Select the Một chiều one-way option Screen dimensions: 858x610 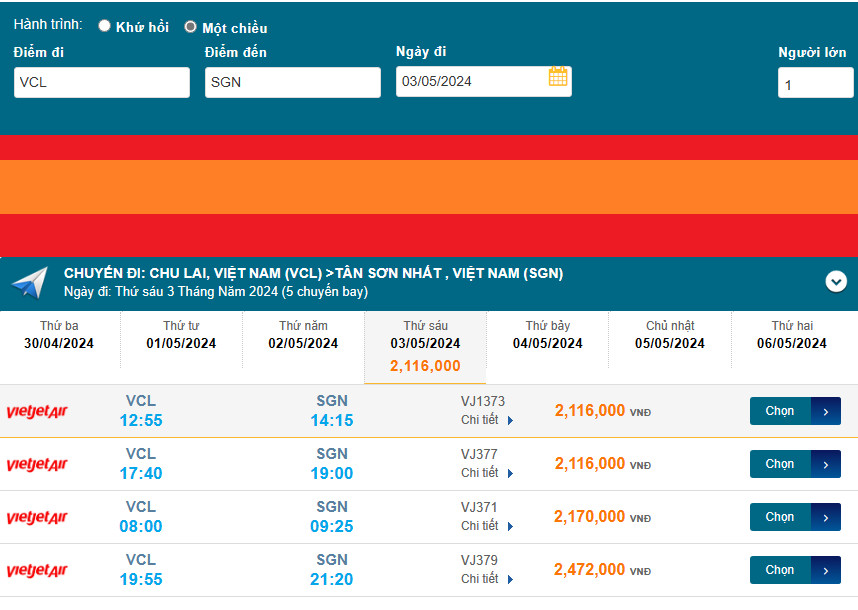tap(190, 27)
